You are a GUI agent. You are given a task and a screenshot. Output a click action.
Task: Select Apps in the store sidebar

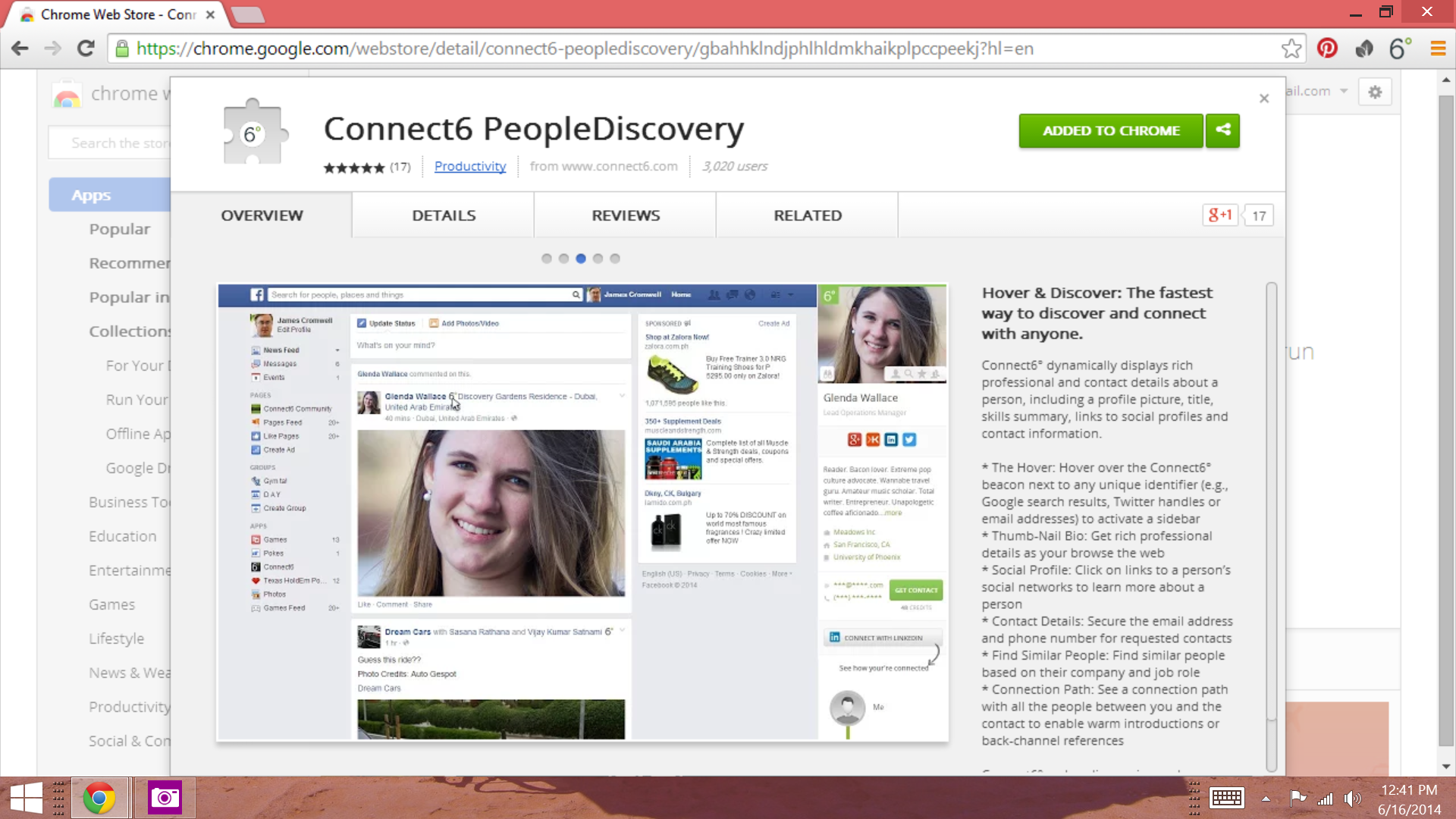point(110,195)
